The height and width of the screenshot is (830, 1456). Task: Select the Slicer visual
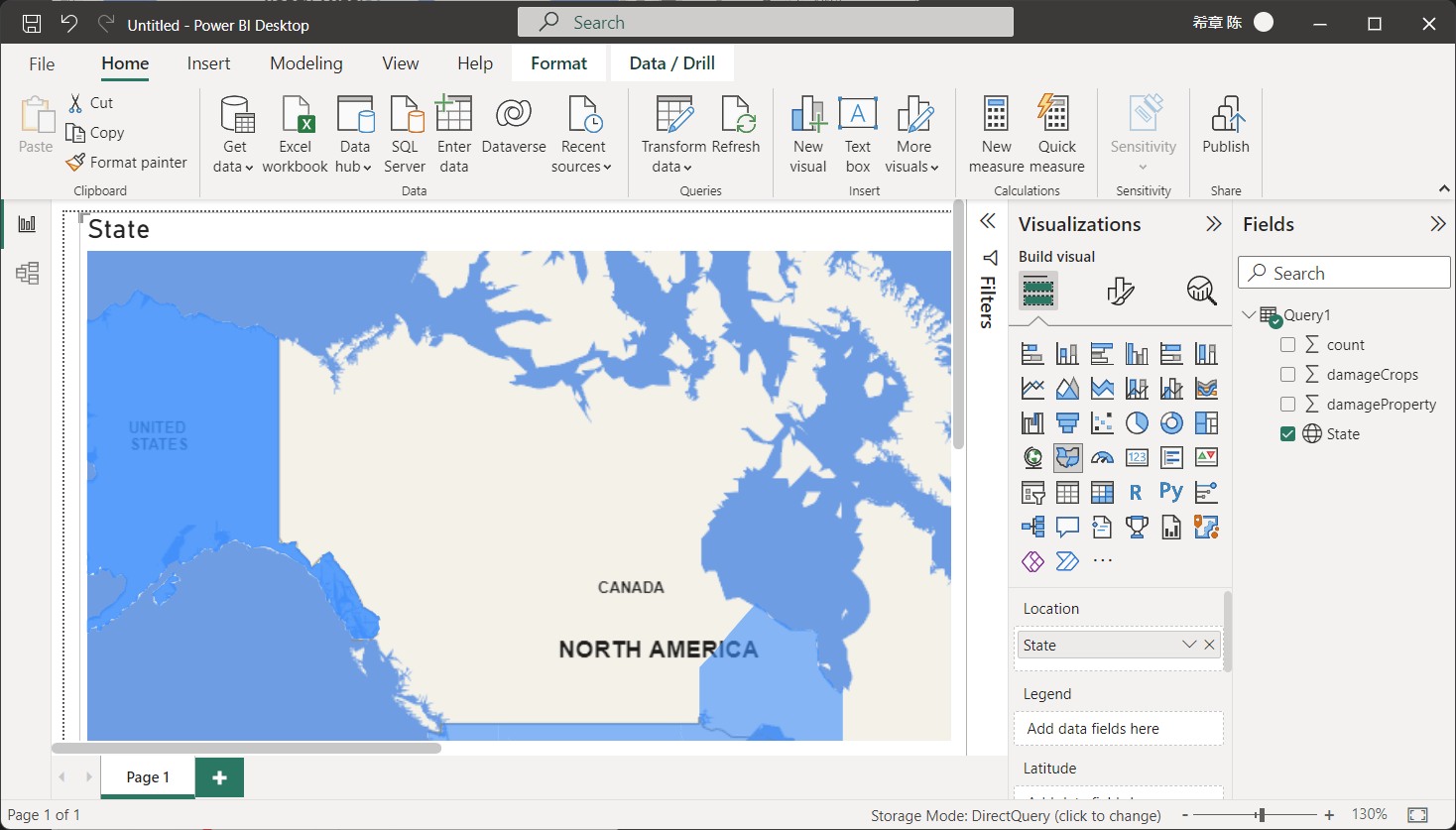(1032, 493)
